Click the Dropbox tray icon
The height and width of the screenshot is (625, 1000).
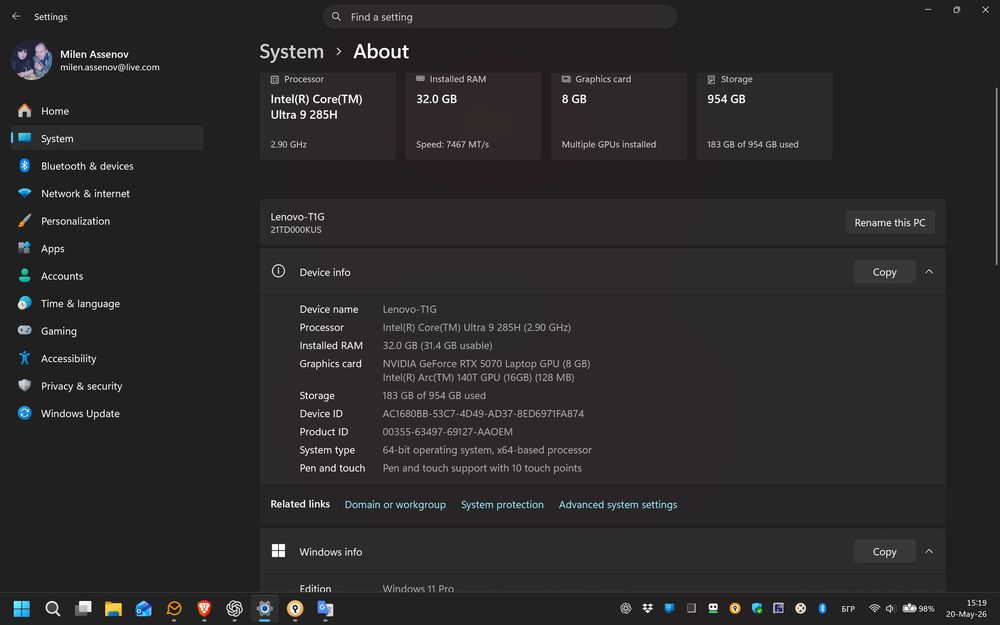tap(647, 608)
